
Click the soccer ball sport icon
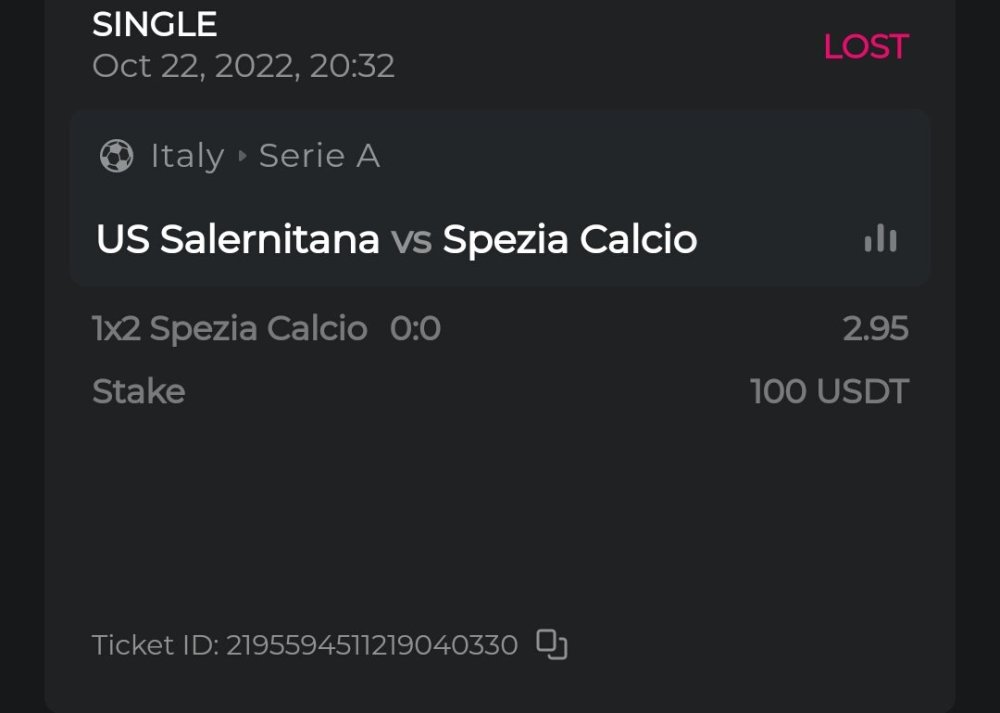(x=117, y=156)
